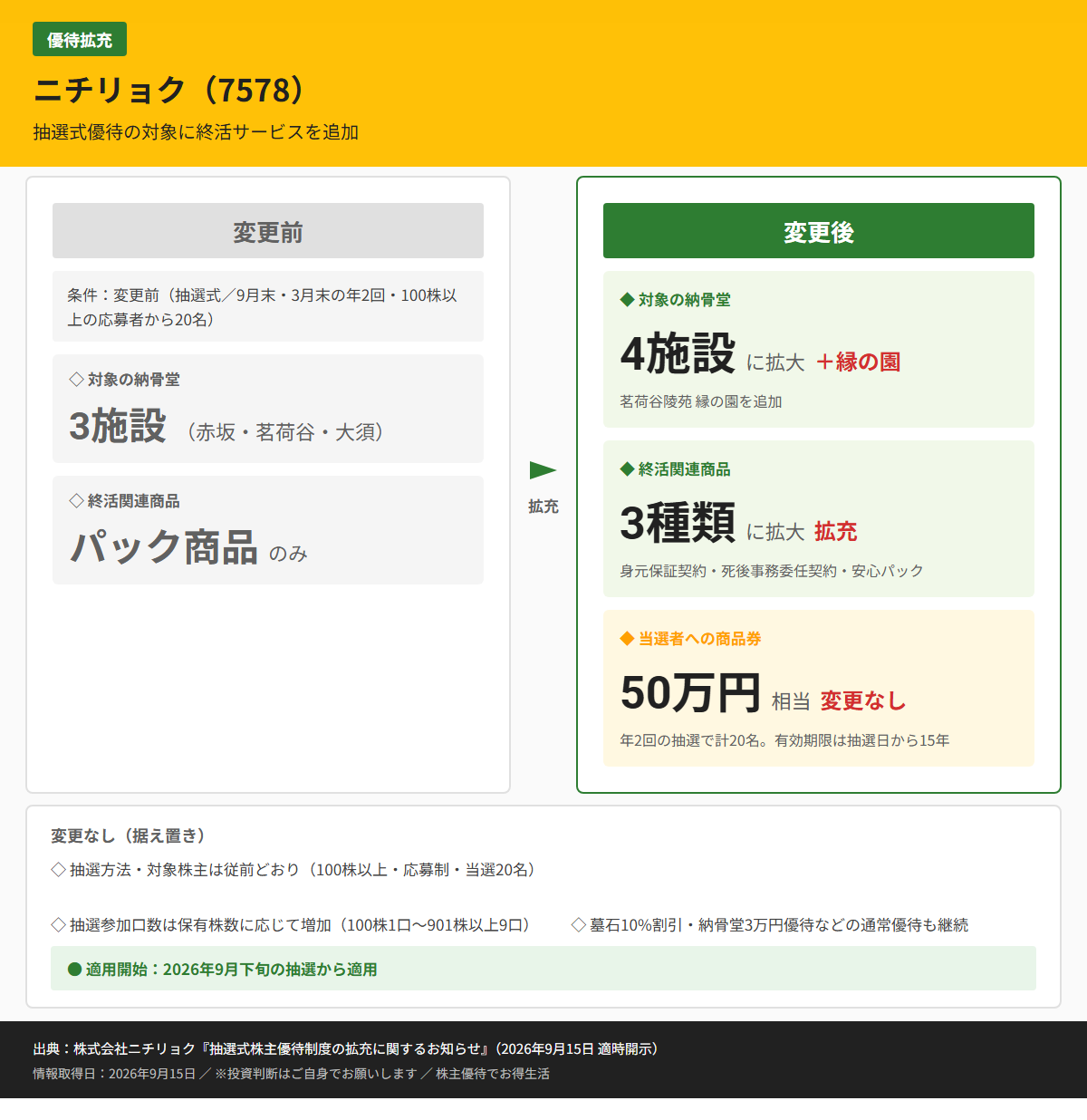Click the green 優待拡充 badge
The height and width of the screenshot is (1120, 1087).
coord(80,40)
